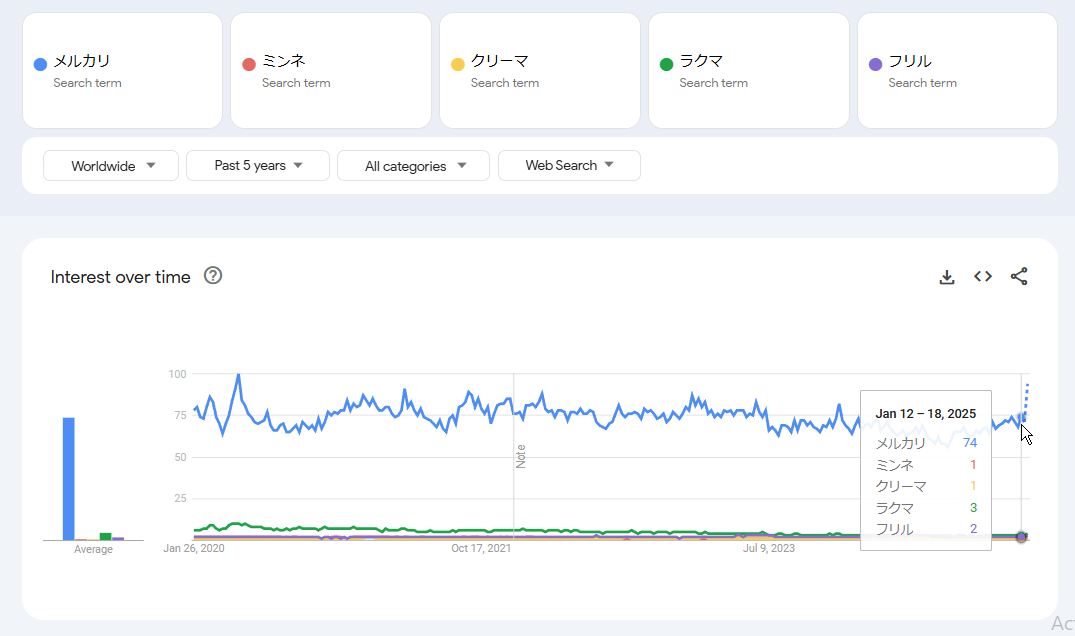Open the Interest over time help icon
Viewport: 1075px width, 636px height.
tap(212, 276)
